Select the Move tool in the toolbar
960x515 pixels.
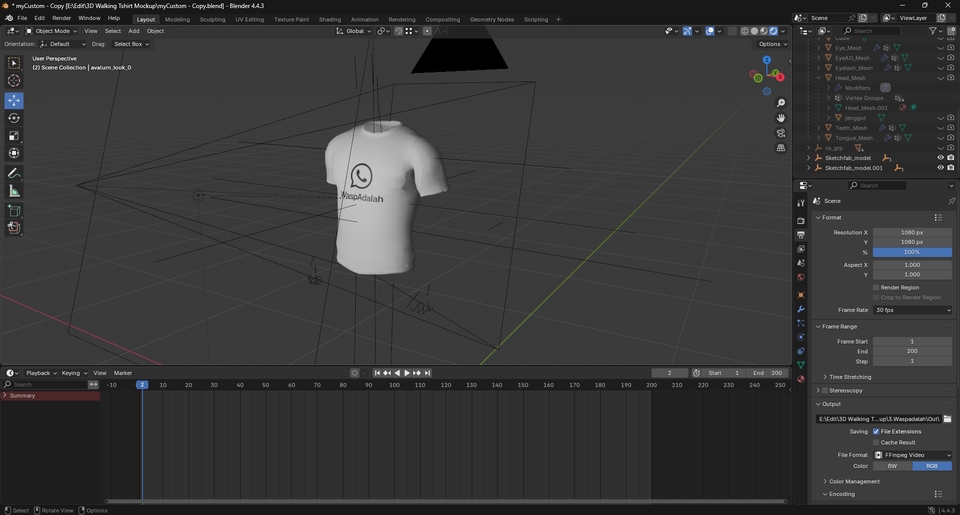coord(14,100)
